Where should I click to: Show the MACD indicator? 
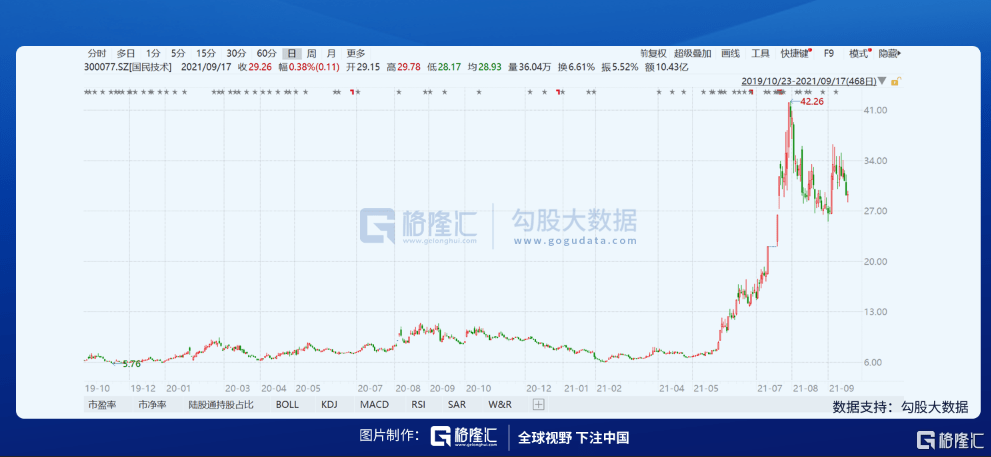(374, 405)
